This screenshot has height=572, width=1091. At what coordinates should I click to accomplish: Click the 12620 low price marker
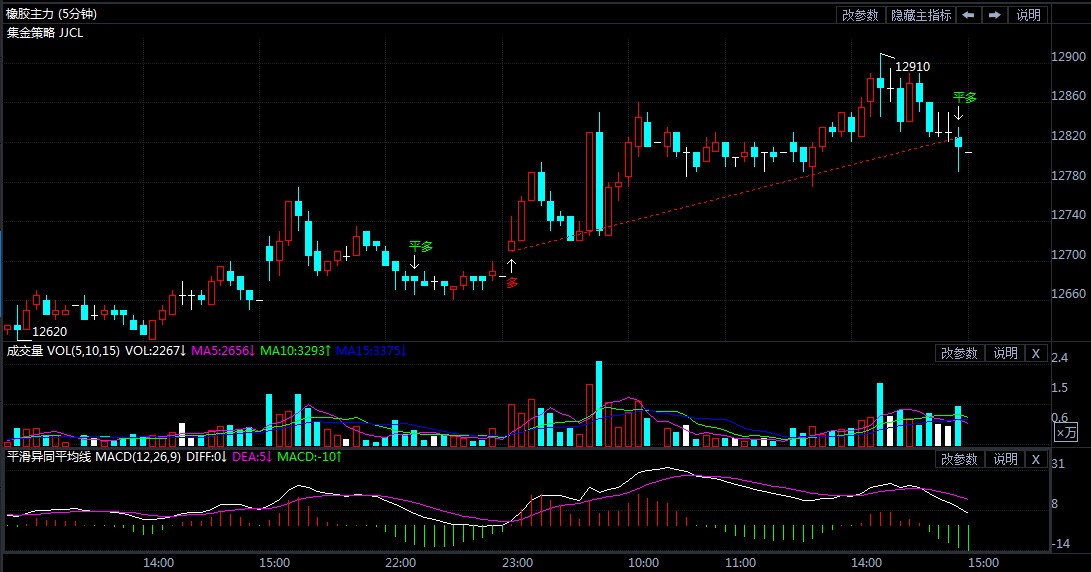tap(49, 331)
